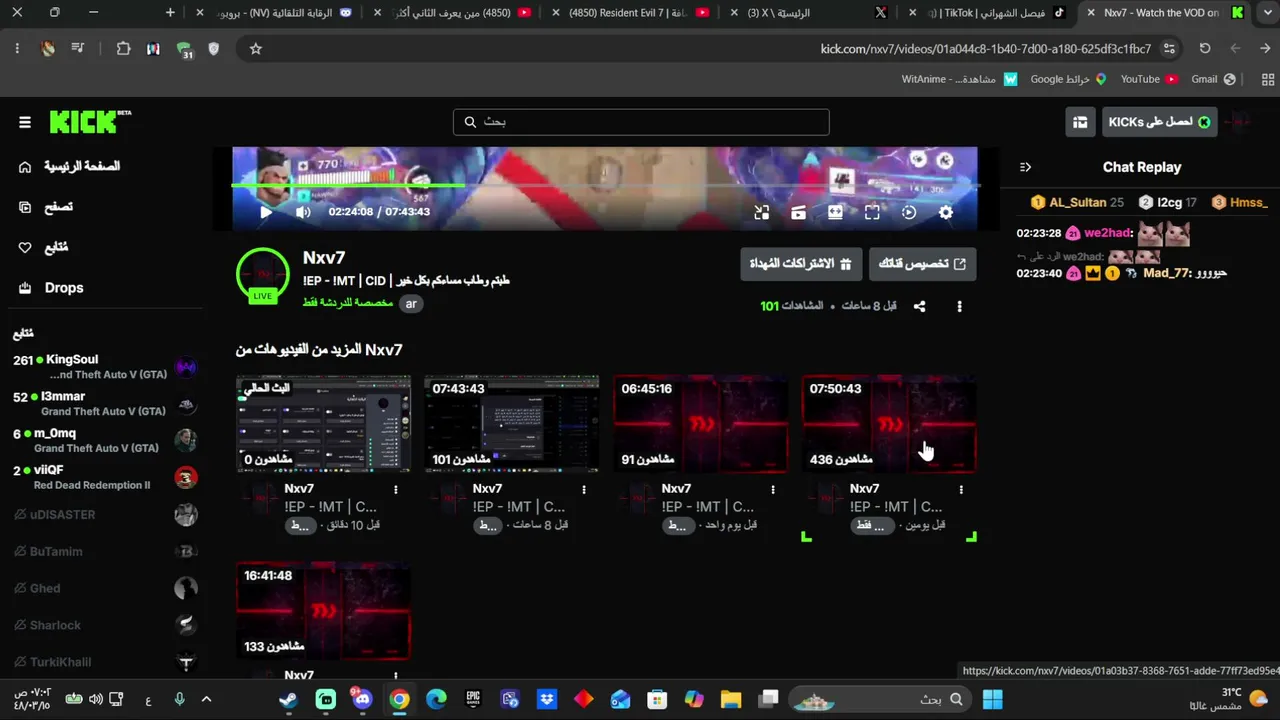Toggle theater mode on the video player

click(835, 212)
